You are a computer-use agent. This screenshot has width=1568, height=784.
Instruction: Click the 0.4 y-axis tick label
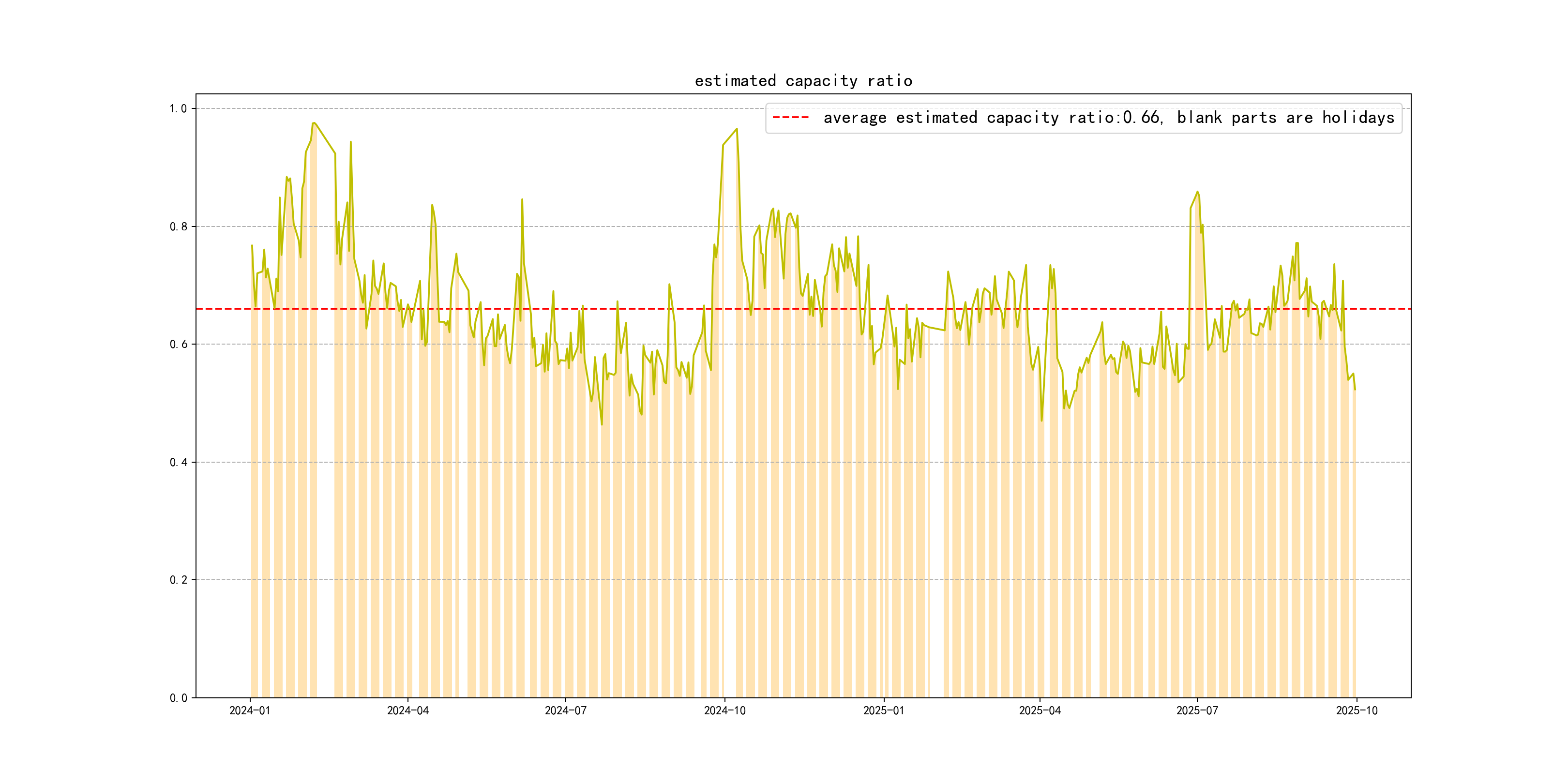pyautogui.click(x=179, y=462)
